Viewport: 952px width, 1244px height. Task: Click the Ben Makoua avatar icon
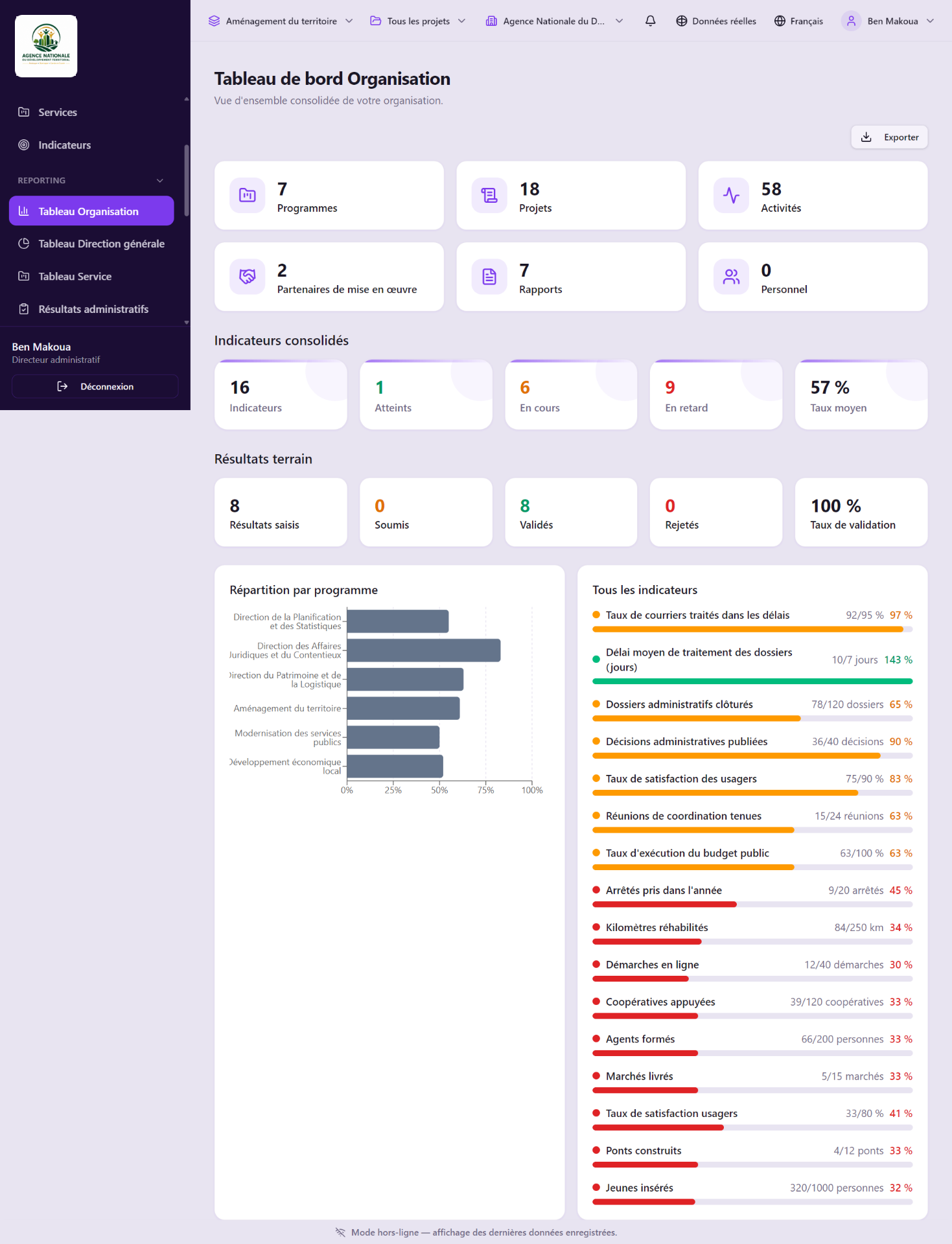click(852, 21)
